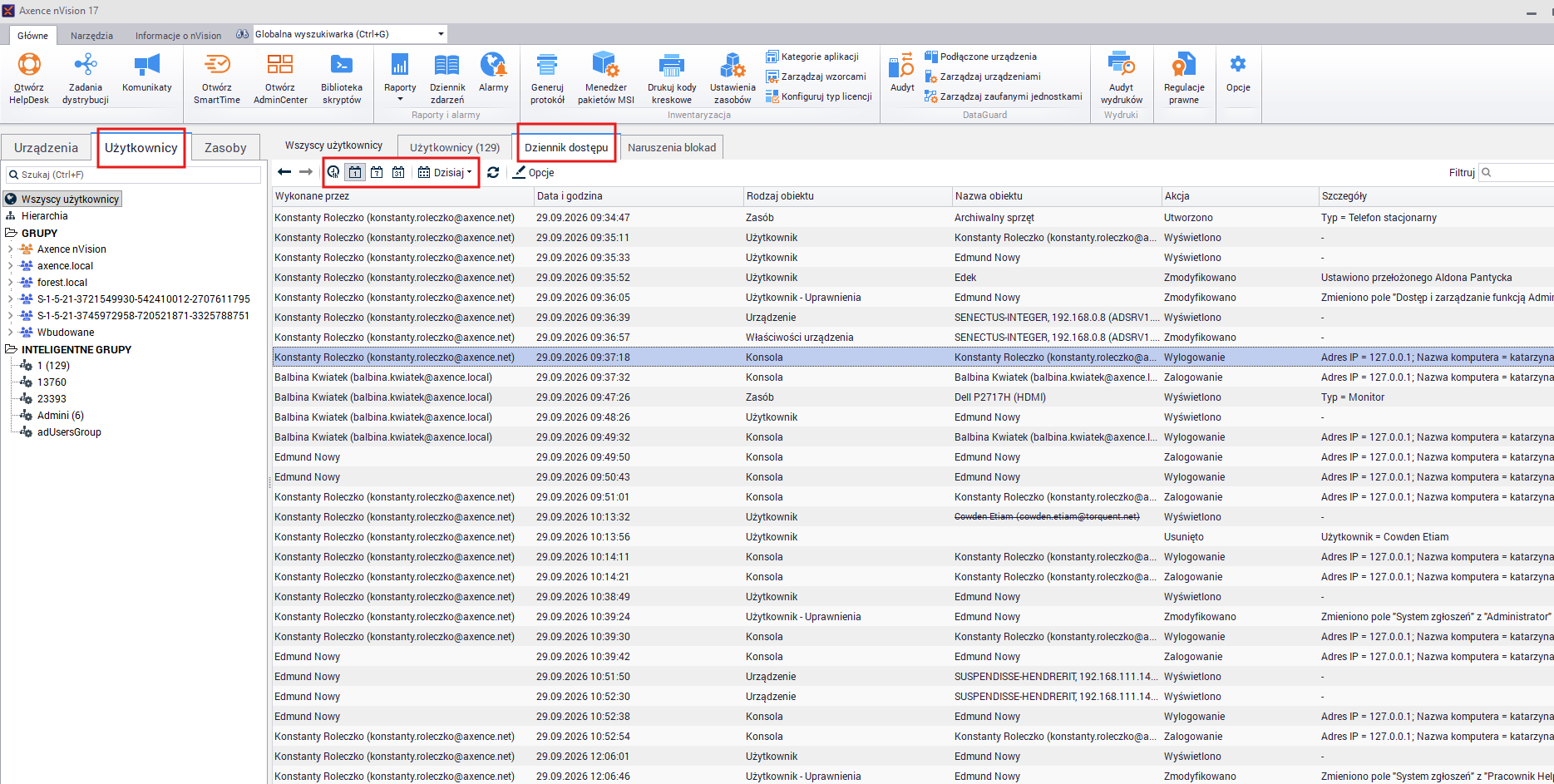
Task: Open Komunikaty messaging icon
Action: 147,72
